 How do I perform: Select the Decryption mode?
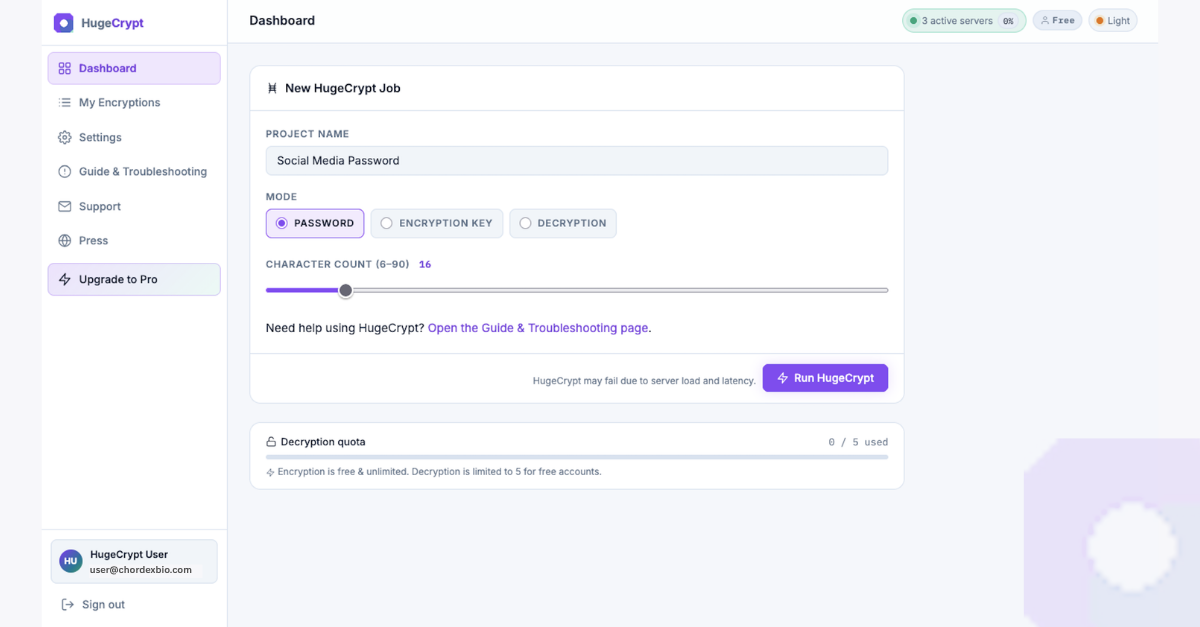pyautogui.click(x=563, y=223)
